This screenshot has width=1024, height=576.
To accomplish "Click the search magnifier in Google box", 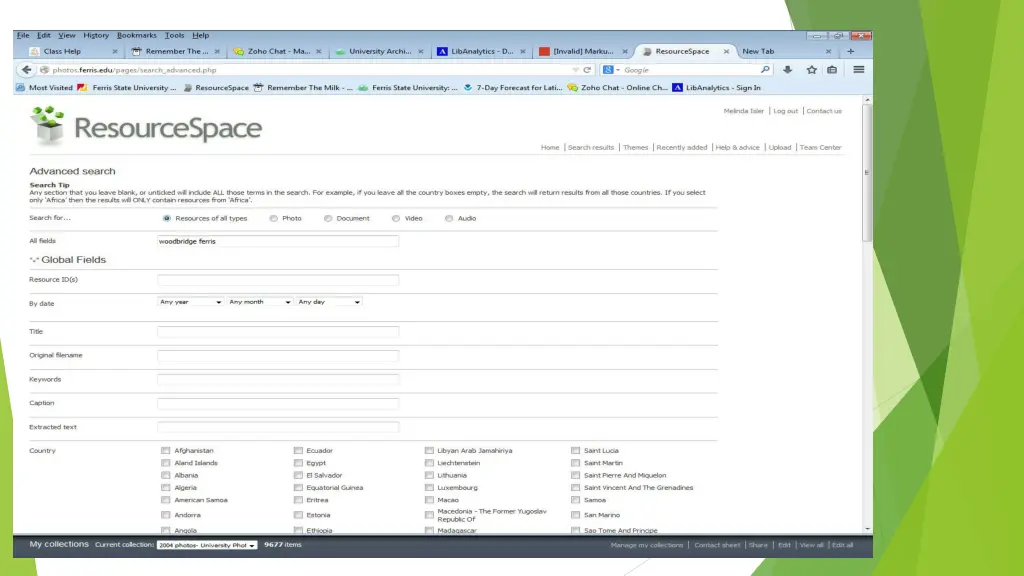I will [765, 69].
